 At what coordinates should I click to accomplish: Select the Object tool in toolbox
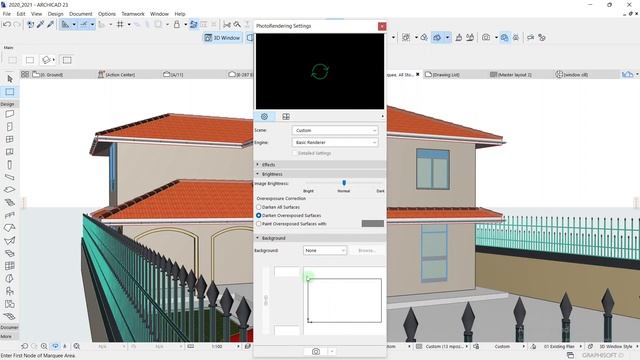pos(10,291)
